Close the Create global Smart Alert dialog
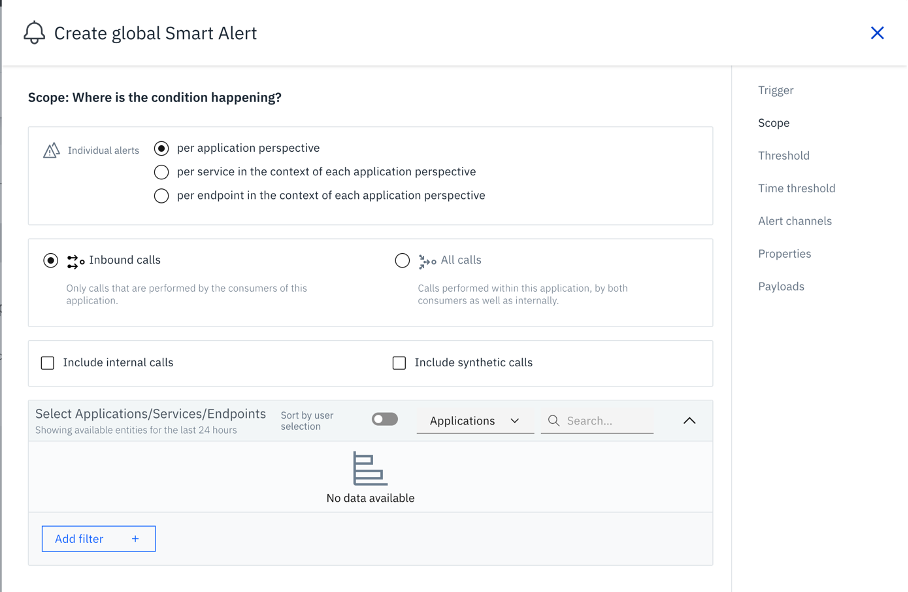Image resolution: width=908 pixels, height=592 pixels. point(877,33)
